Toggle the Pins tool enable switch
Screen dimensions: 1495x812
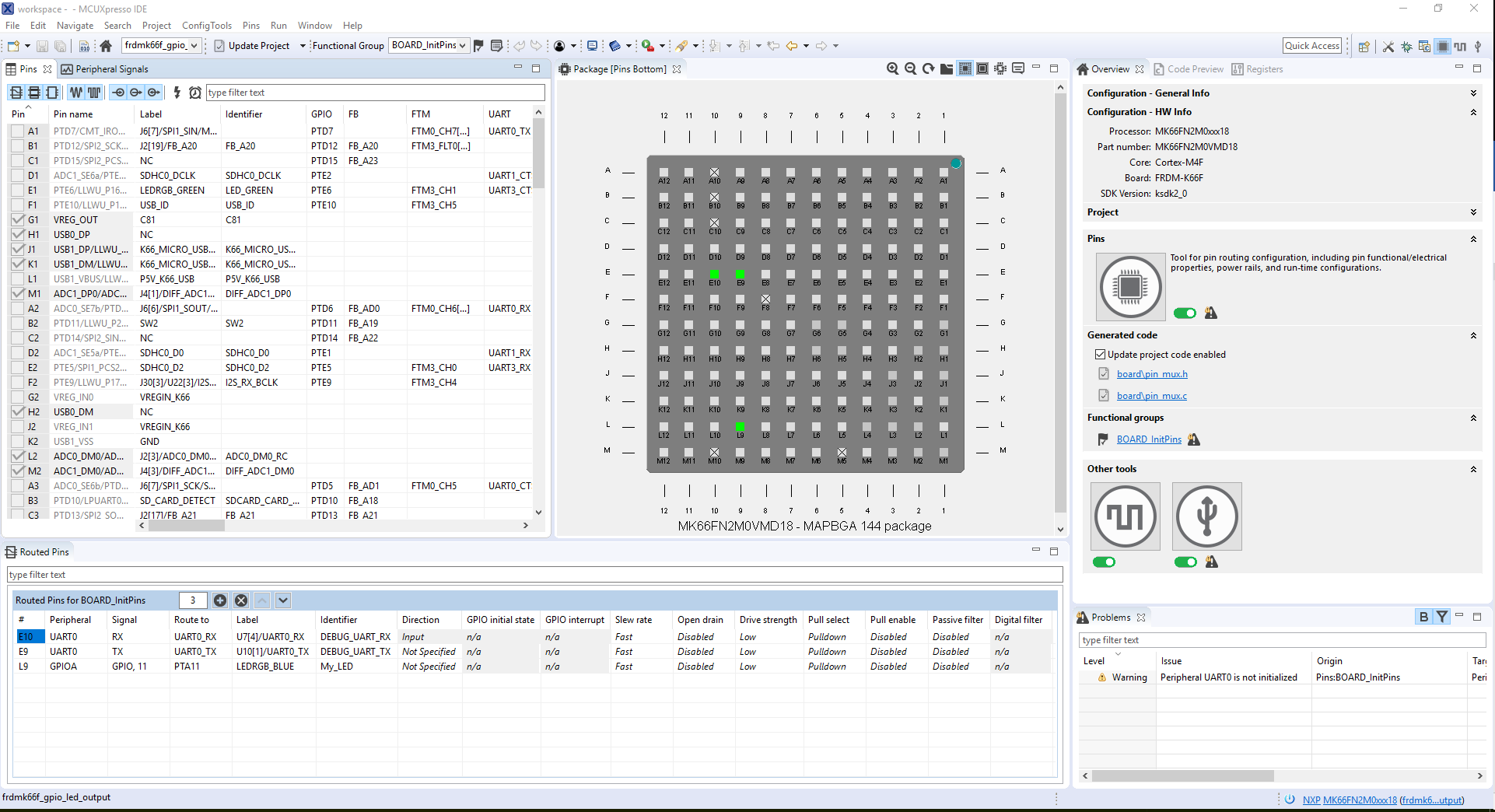pyautogui.click(x=1184, y=313)
